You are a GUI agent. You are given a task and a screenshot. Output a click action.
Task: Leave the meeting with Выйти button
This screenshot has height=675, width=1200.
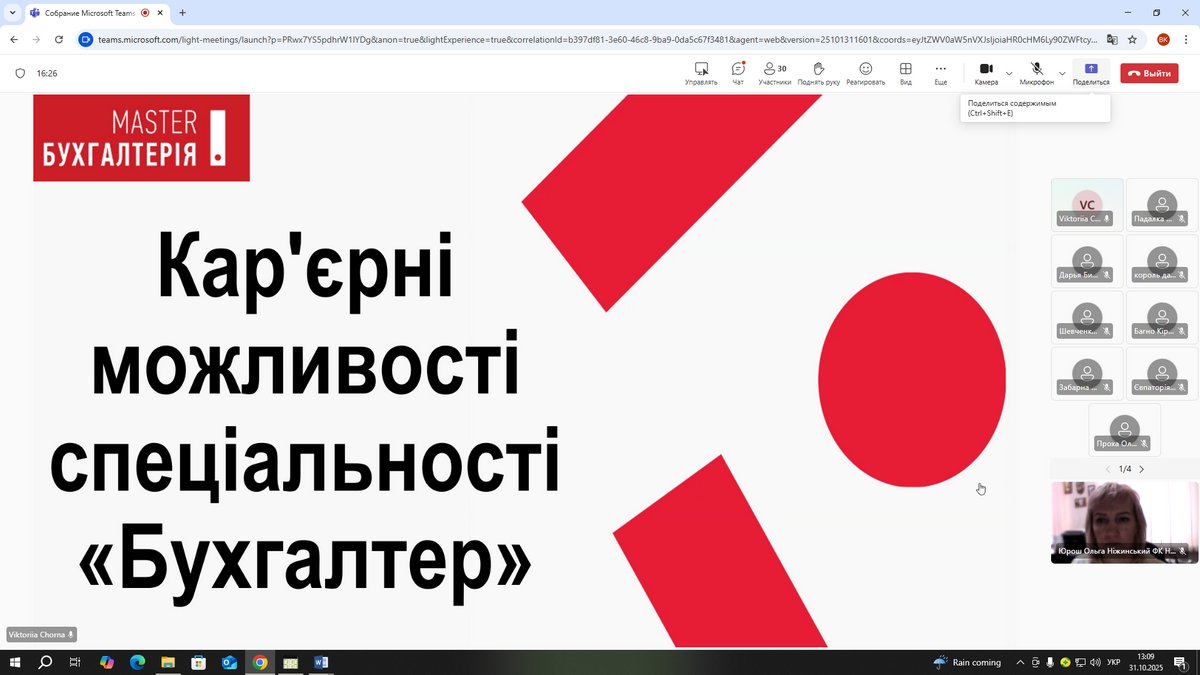pos(1149,73)
